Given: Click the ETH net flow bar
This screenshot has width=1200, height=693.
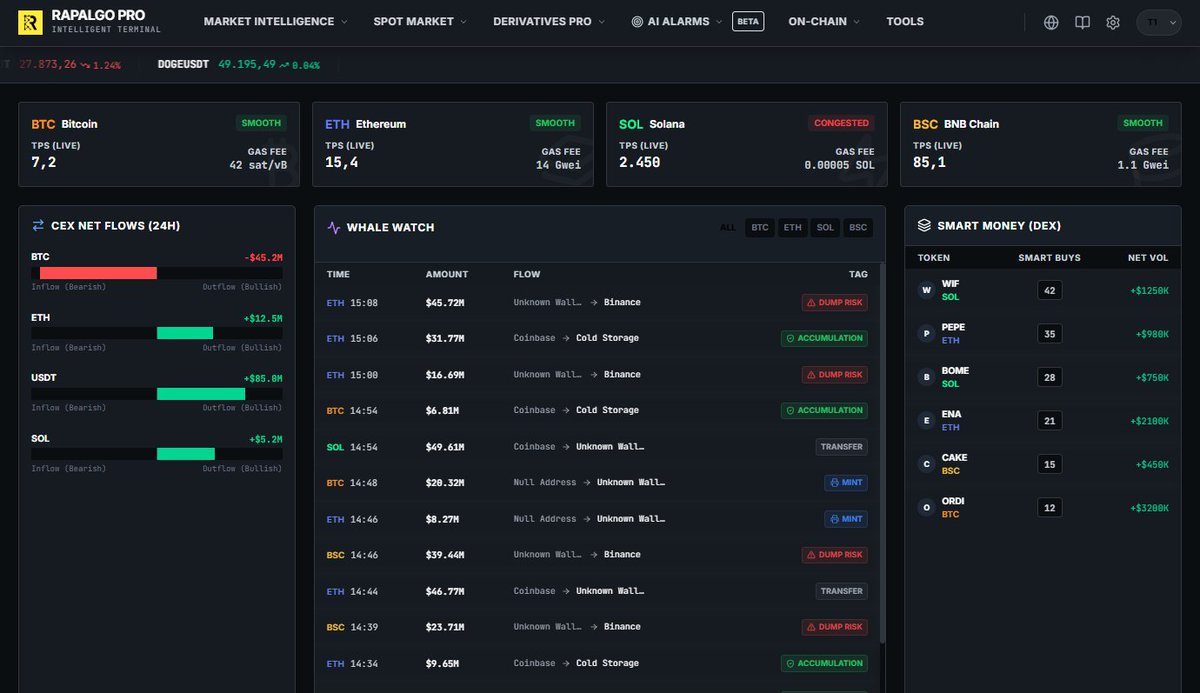Looking at the screenshot, I should point(157,333).
